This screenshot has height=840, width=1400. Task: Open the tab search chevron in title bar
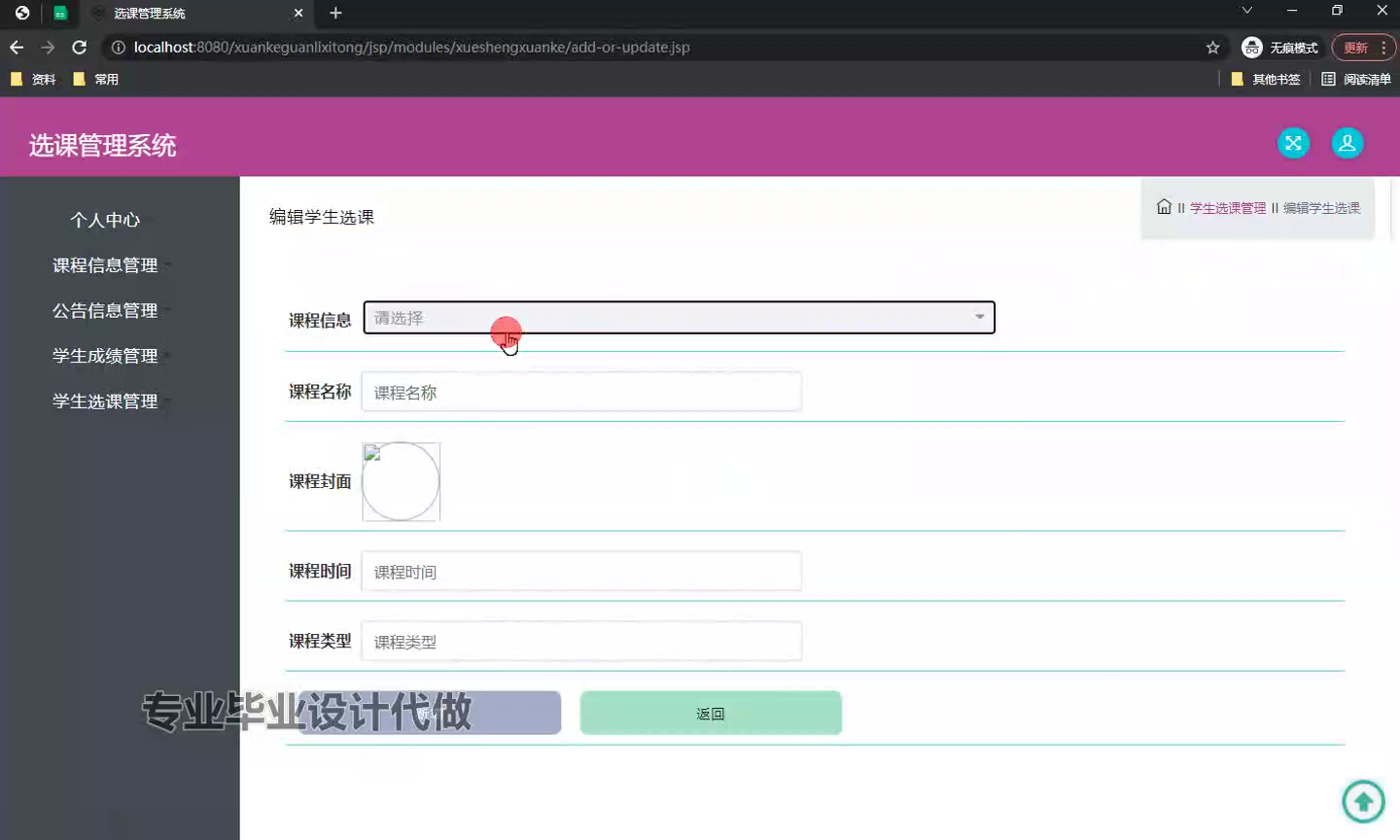[1247, 11]
